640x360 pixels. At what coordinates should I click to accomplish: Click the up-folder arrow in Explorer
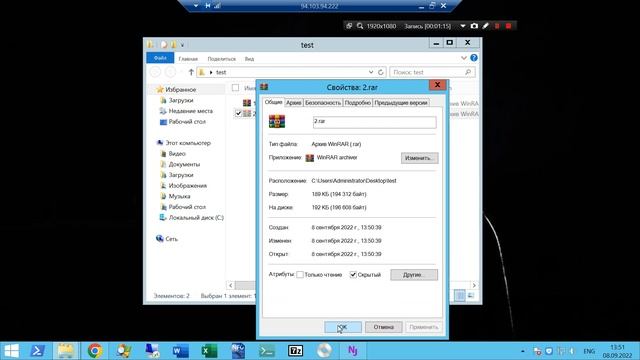[191, 72]
